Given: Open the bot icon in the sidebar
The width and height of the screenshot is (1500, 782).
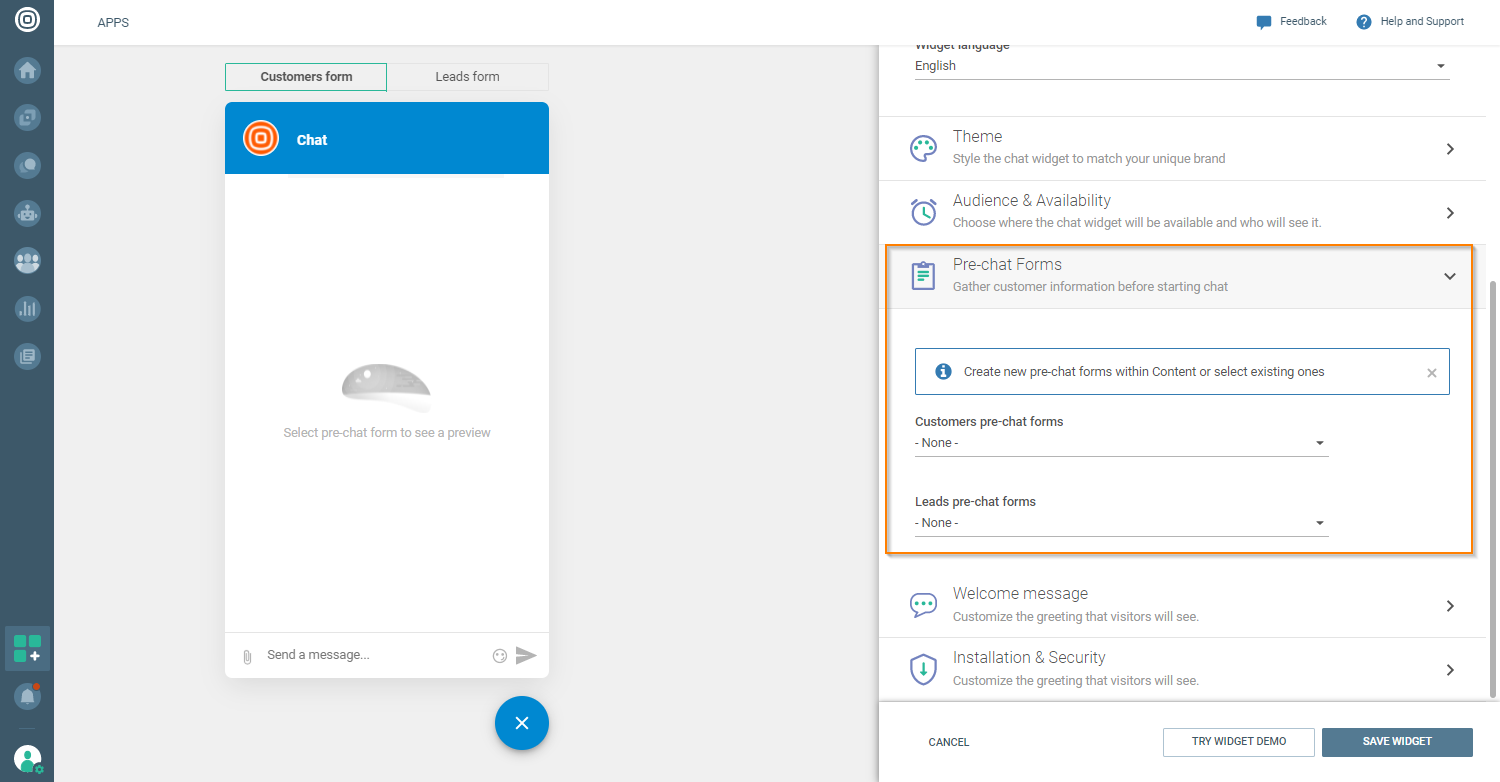Looking at the screenshot, I should [x=27, y=213].
